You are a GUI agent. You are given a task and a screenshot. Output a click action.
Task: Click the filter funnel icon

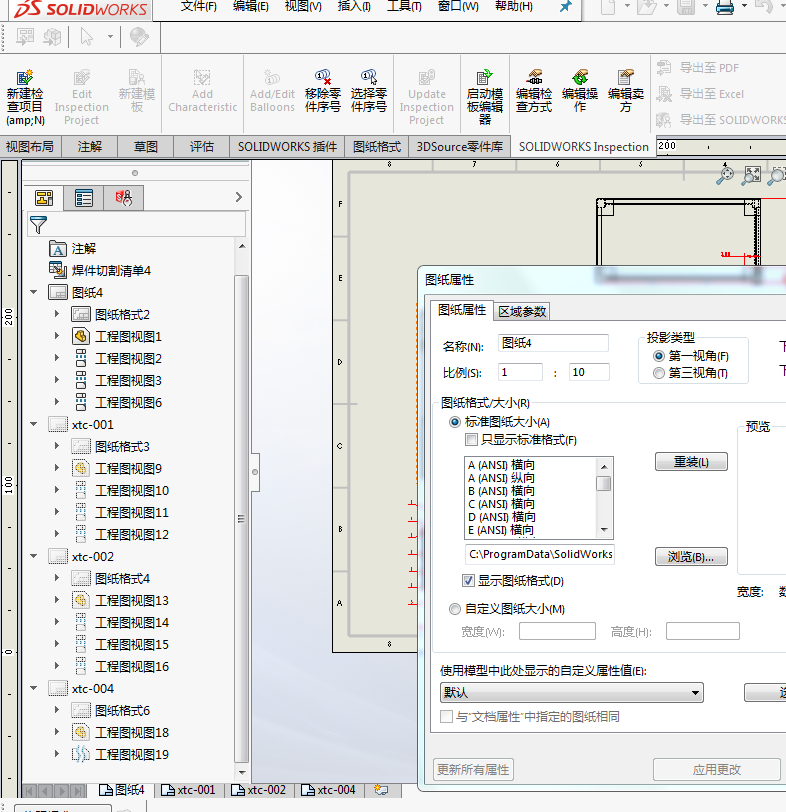coord(38,225)
